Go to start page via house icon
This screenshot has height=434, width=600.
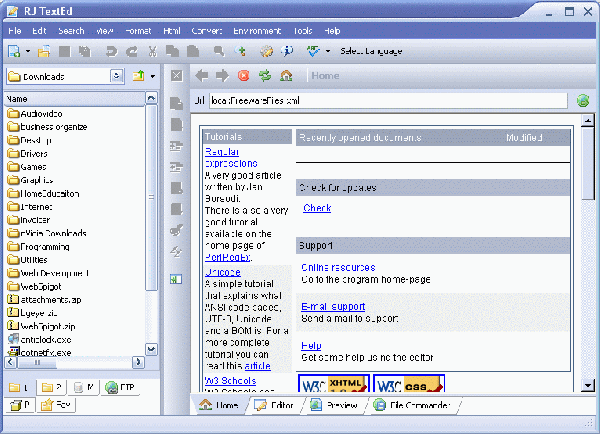pyautogui.click(x=287, y=75)
